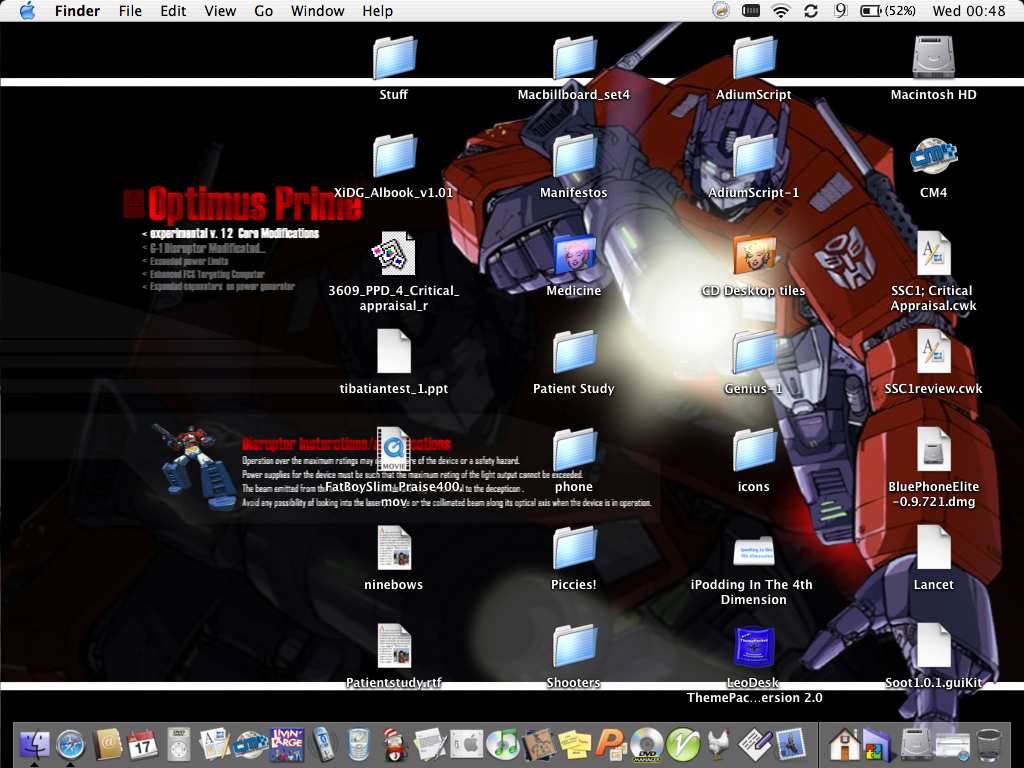This screenshot has width=1024, height=768.
Task: Click the Mail stamp icon in dock
Action: click(790, 743)
